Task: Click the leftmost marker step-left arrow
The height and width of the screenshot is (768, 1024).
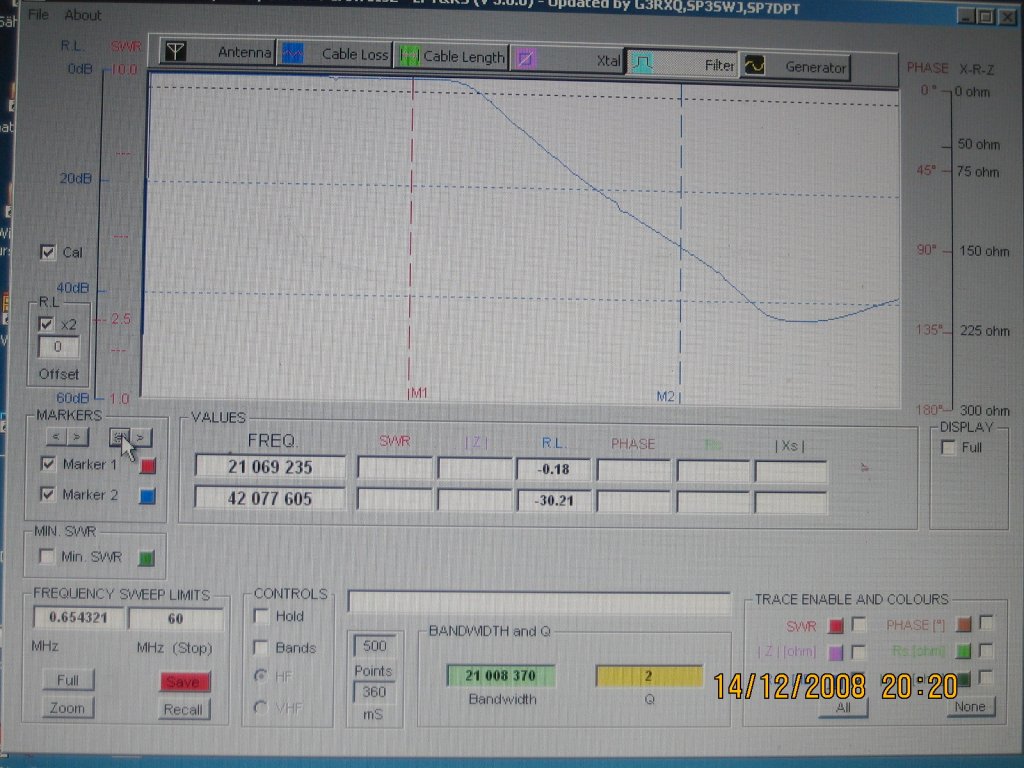Action: (x=55, y=436)
